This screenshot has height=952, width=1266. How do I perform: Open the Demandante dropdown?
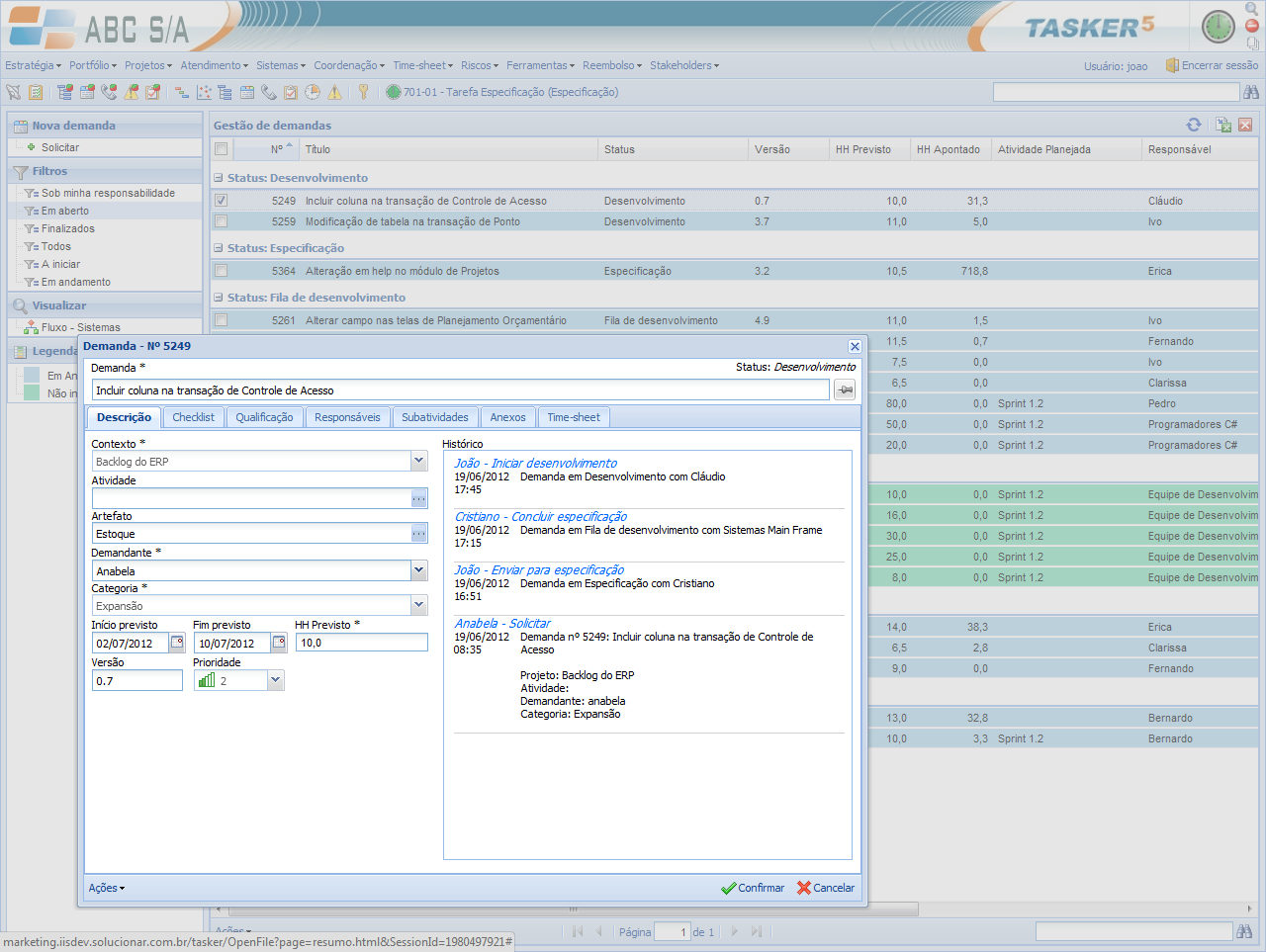point(419,570)
